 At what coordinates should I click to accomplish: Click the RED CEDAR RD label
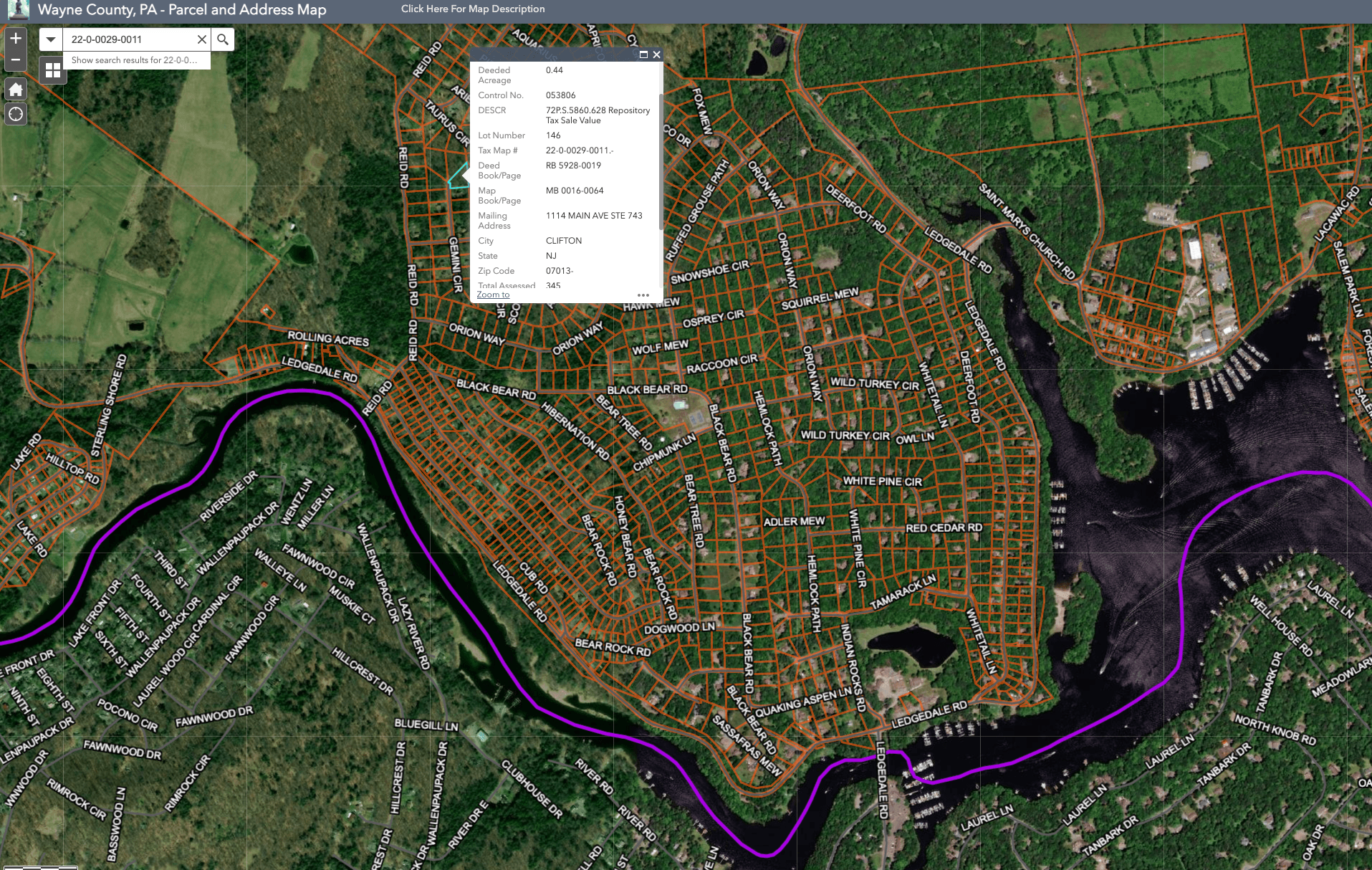click(x=944, y=528)
